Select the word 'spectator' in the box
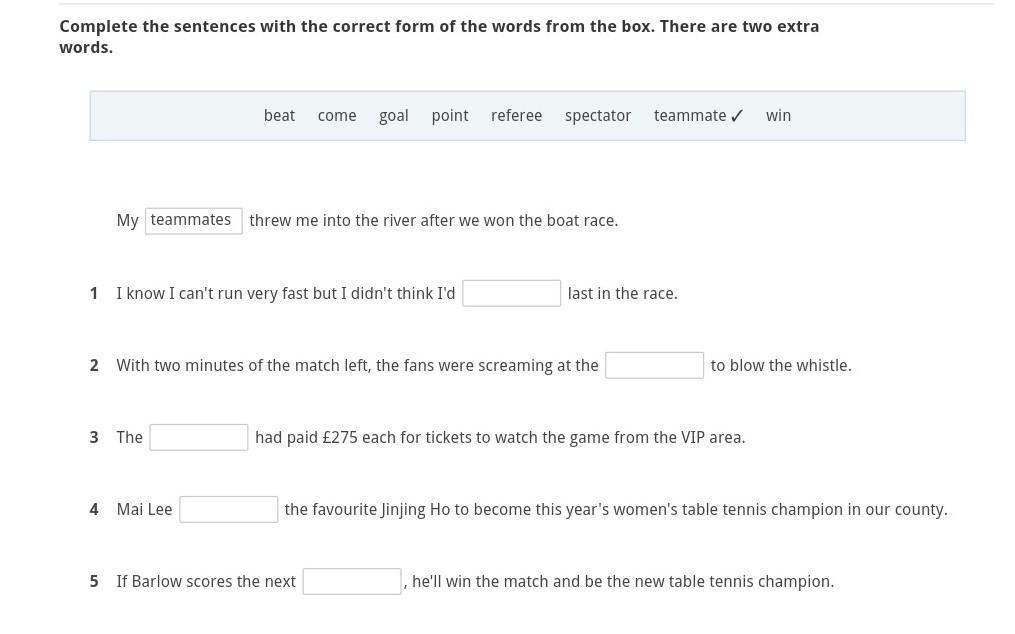This screenshot has width=1015, height=634. click(597, 116)
